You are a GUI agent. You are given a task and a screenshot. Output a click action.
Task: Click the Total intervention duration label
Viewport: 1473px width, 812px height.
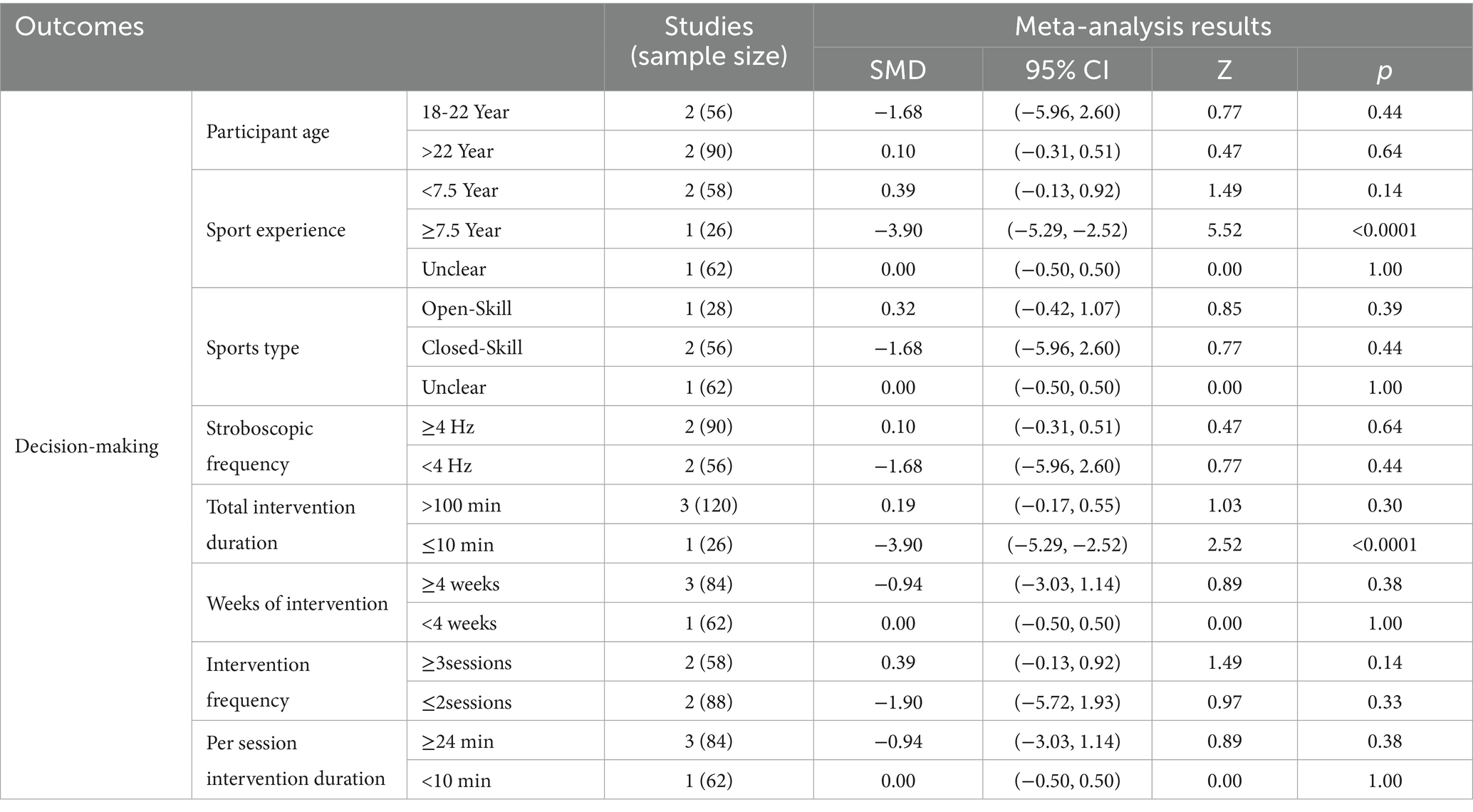pos(281,524)
